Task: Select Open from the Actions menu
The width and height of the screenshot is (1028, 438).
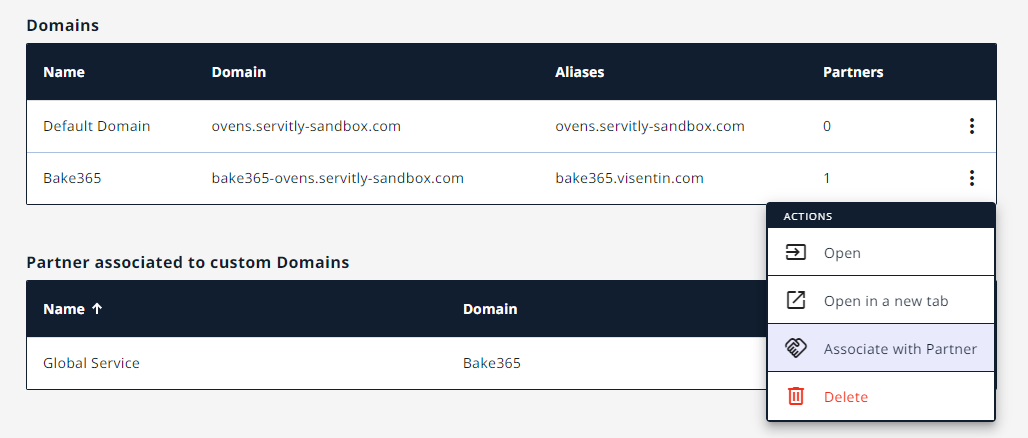Action: pyautogui.click(x=842, y=253)
